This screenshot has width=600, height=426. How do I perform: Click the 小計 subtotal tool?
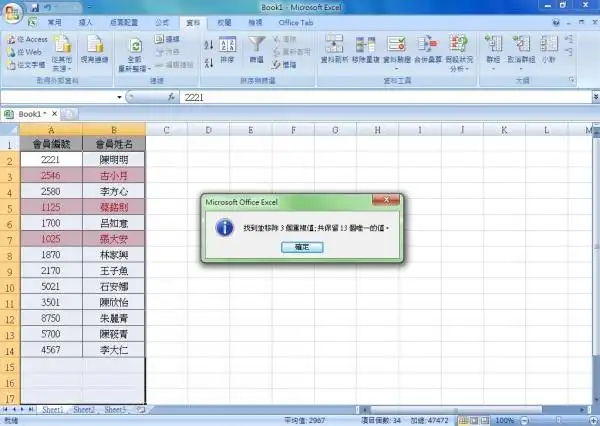549,49
